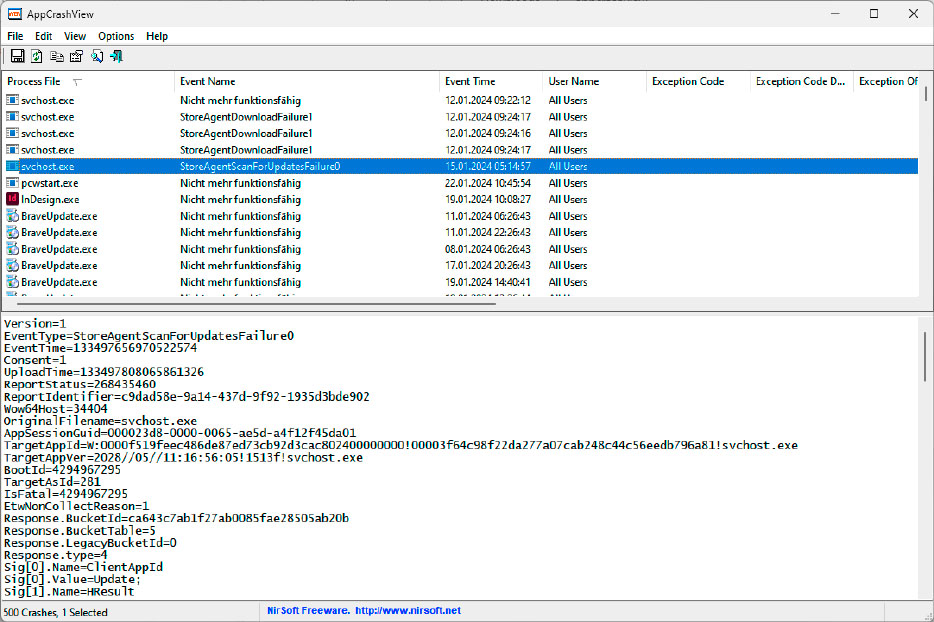Sort by the User Name column header
The height and width of the screenshot is (622, 934).
click(x=594, y=82)
